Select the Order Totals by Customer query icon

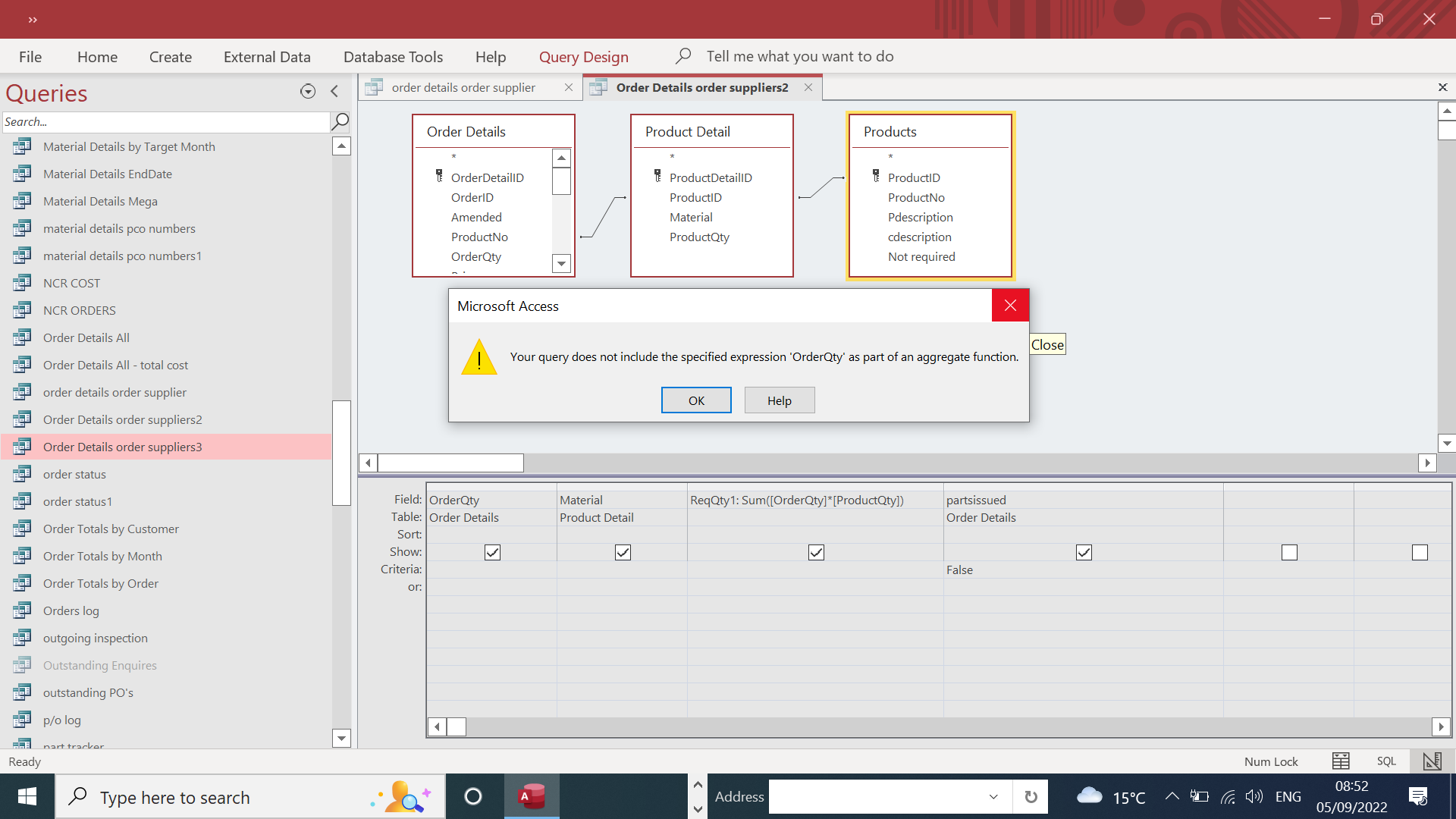22,529
